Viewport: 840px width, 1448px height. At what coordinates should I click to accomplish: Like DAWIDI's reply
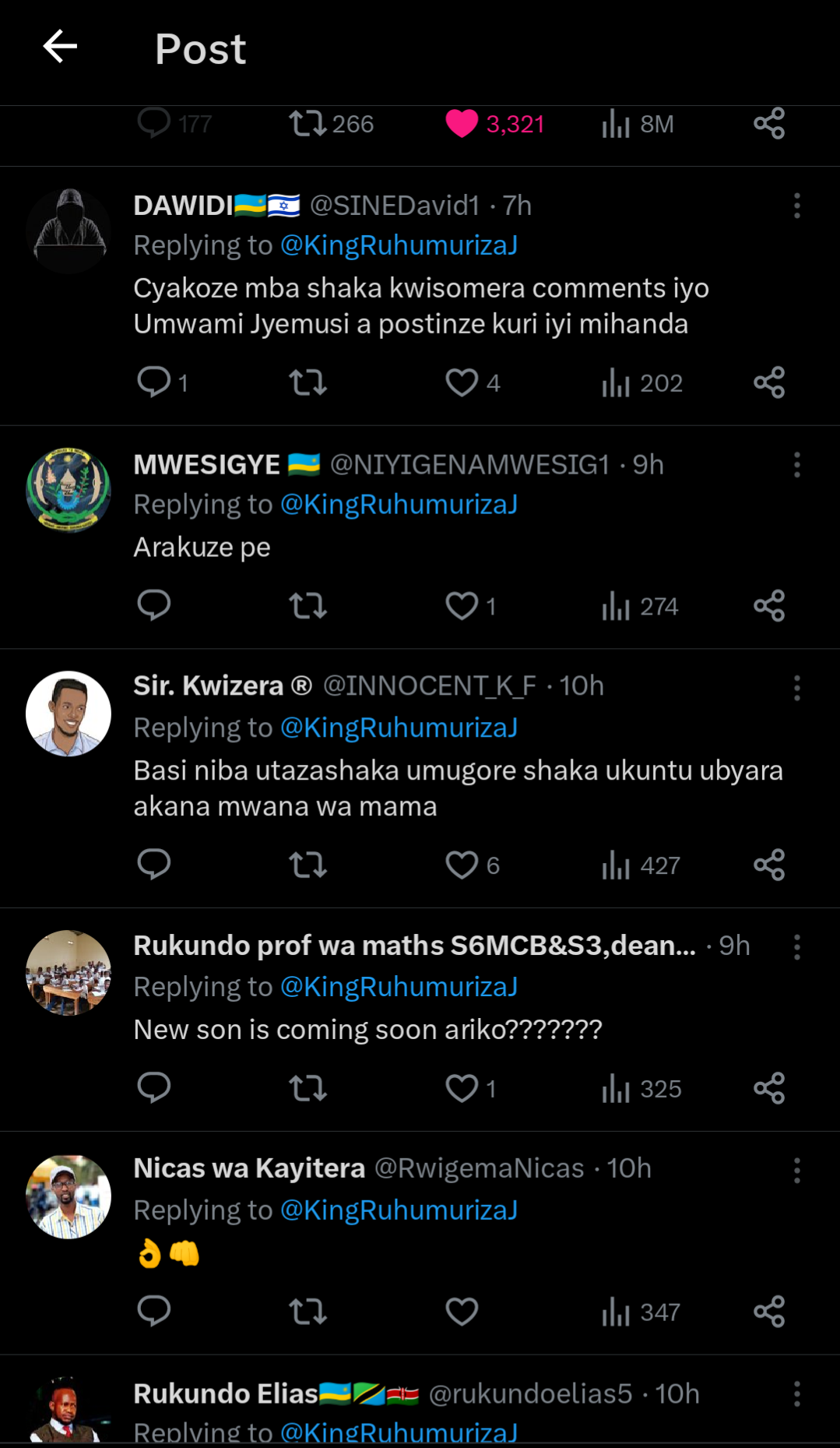(462, 382)
